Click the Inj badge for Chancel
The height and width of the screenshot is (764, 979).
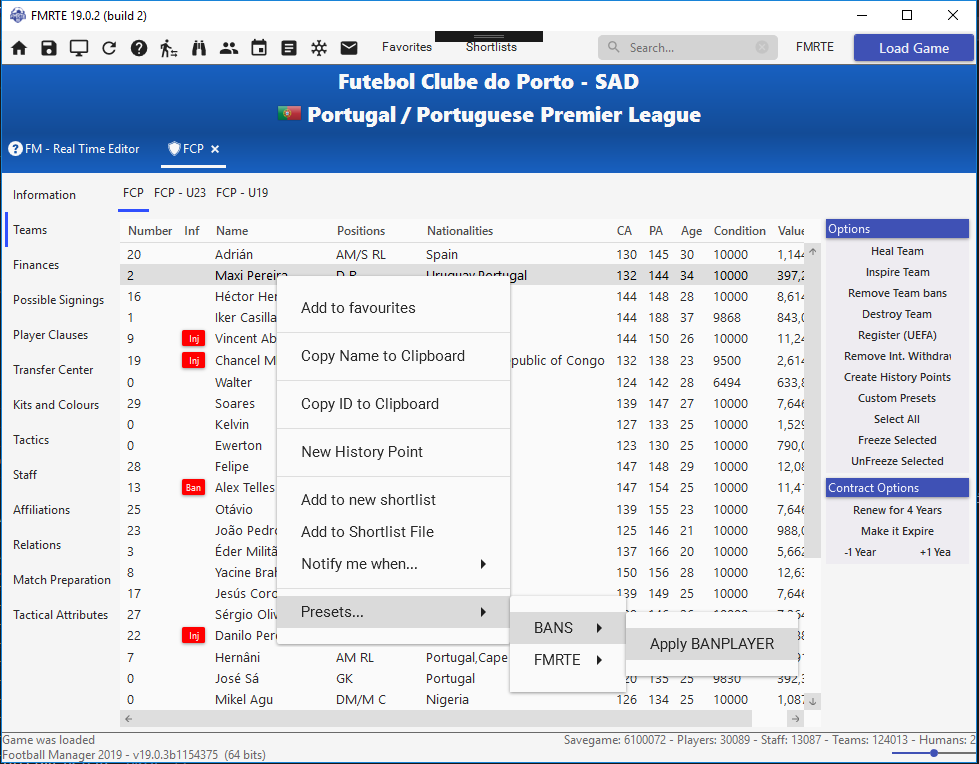[x=194, y=361]
